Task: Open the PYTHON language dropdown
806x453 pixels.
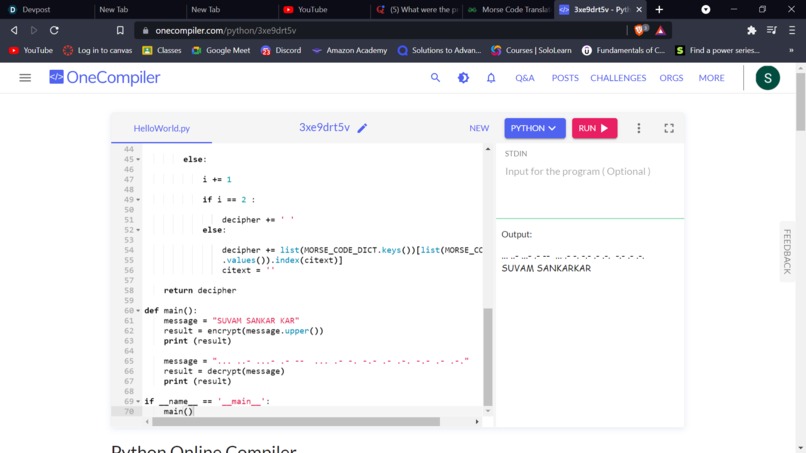Action: [x=535, y=128]
